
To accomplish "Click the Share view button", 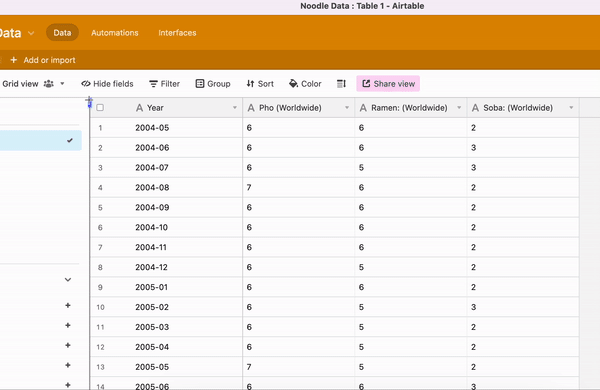I will point(388,84).
